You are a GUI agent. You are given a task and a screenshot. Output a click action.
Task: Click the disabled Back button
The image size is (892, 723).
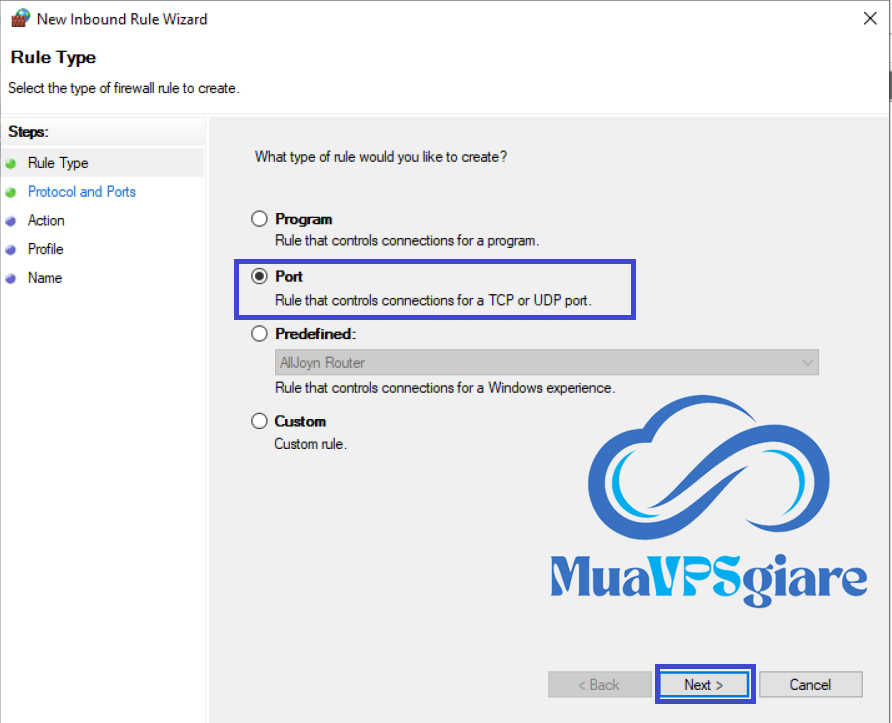(600, 684)
